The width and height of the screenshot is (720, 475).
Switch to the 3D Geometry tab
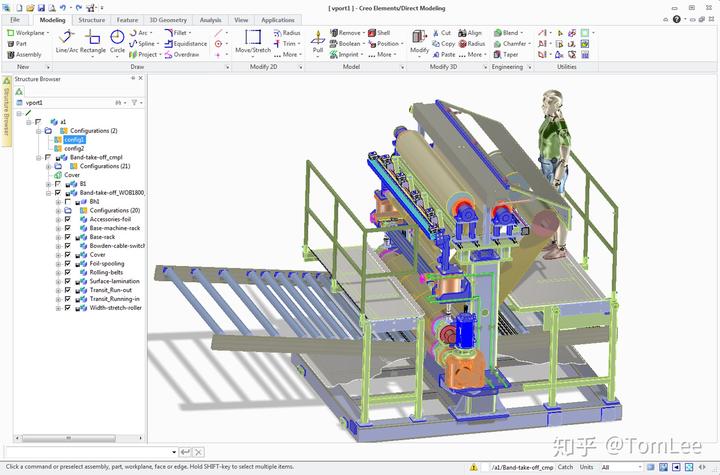168,20
